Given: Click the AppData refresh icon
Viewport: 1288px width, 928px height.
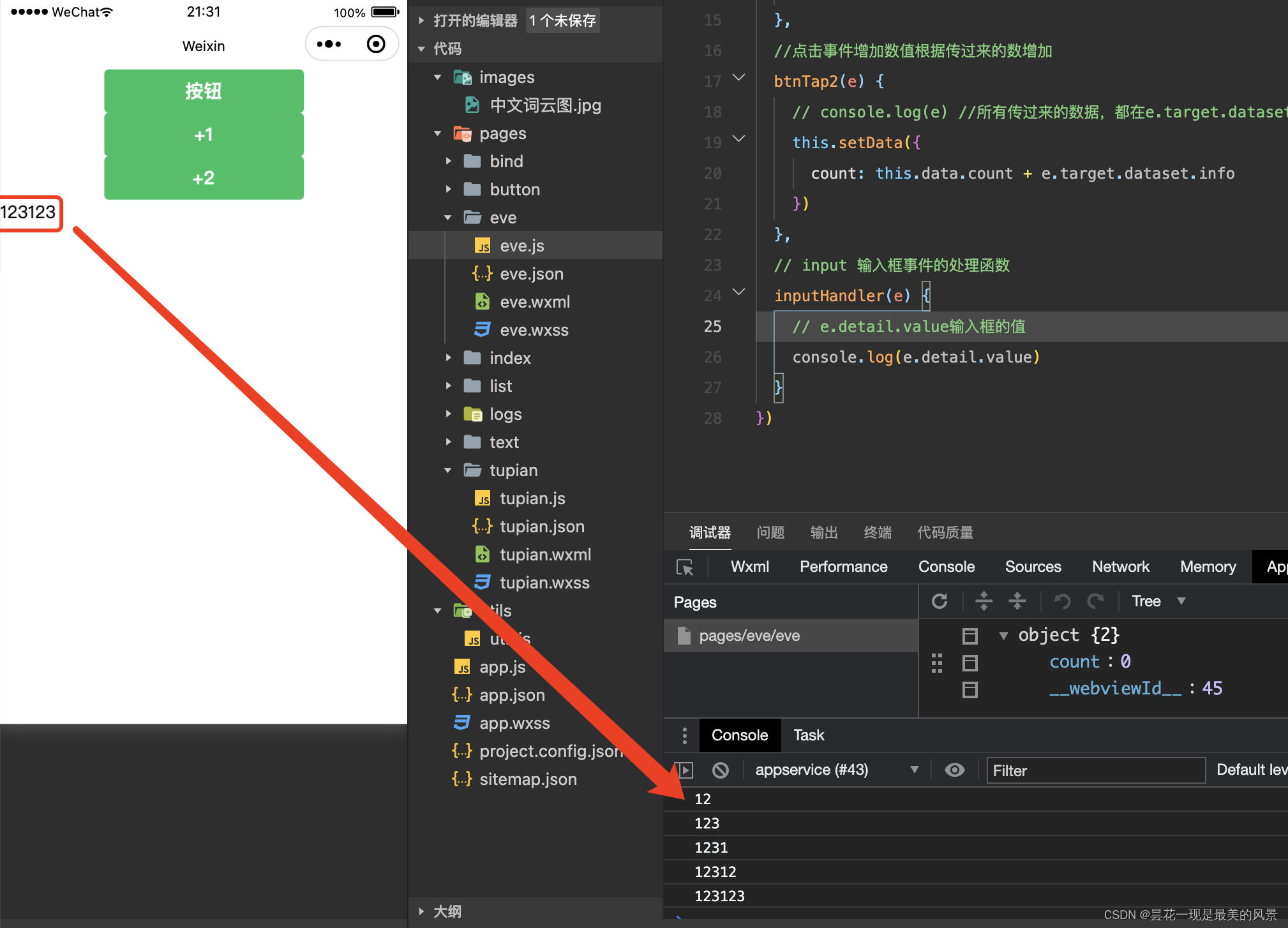Looking at the screenshot, I should [x=940, y=601].
